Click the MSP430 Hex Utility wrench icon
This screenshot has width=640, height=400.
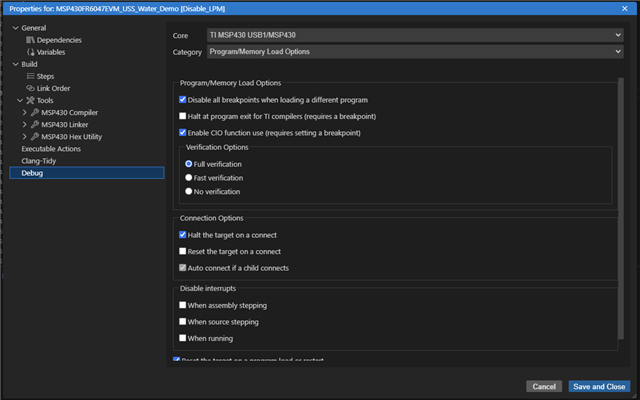35,136
